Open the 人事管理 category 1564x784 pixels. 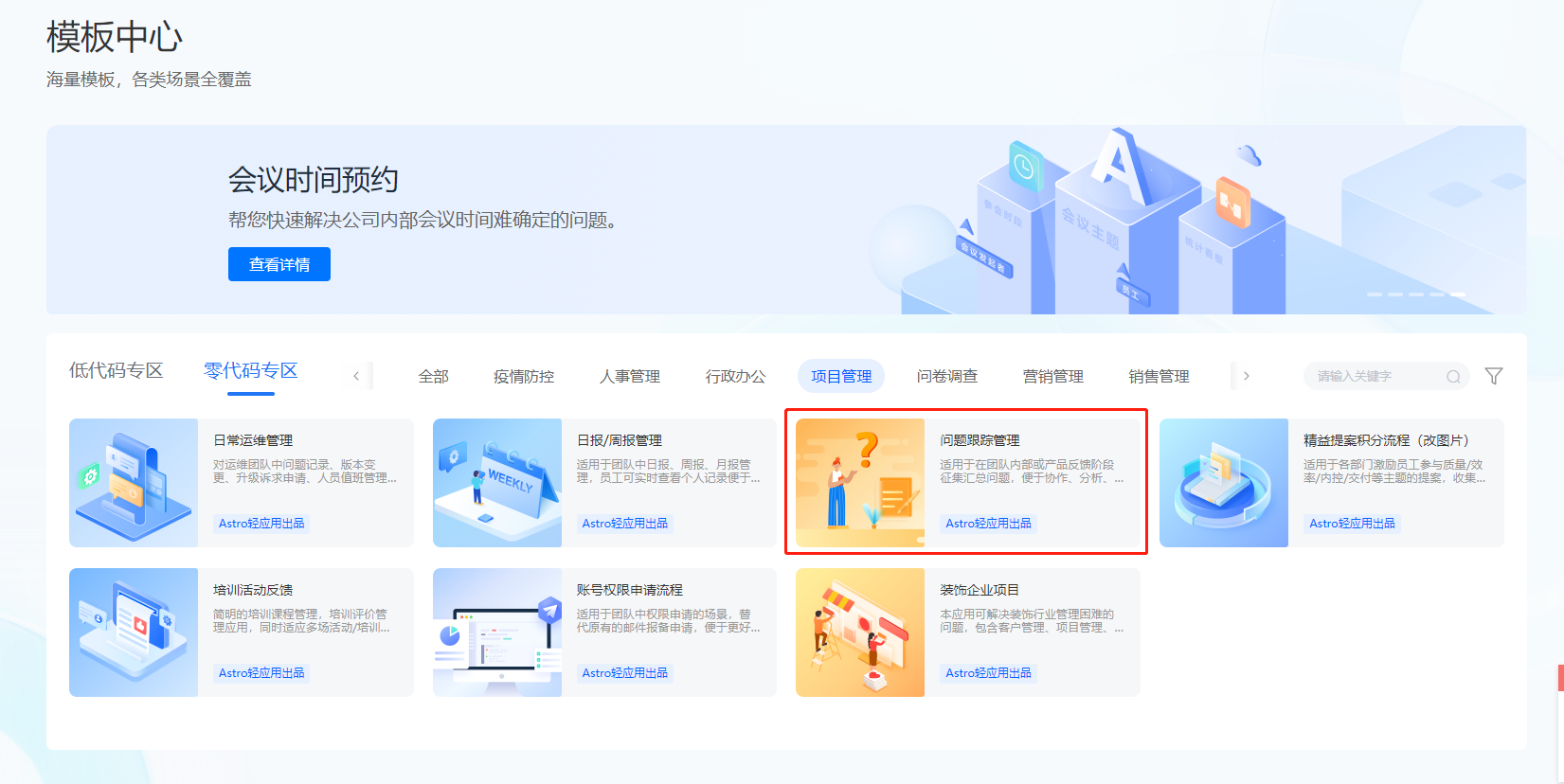[630, 376]
